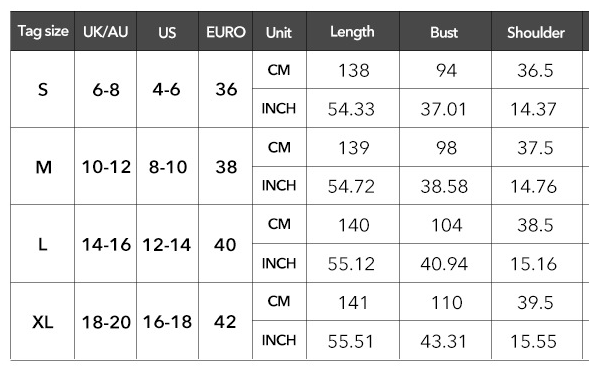Select the Bust column header
This screenshot has width=589, height=368.
(x=445, y=31)
